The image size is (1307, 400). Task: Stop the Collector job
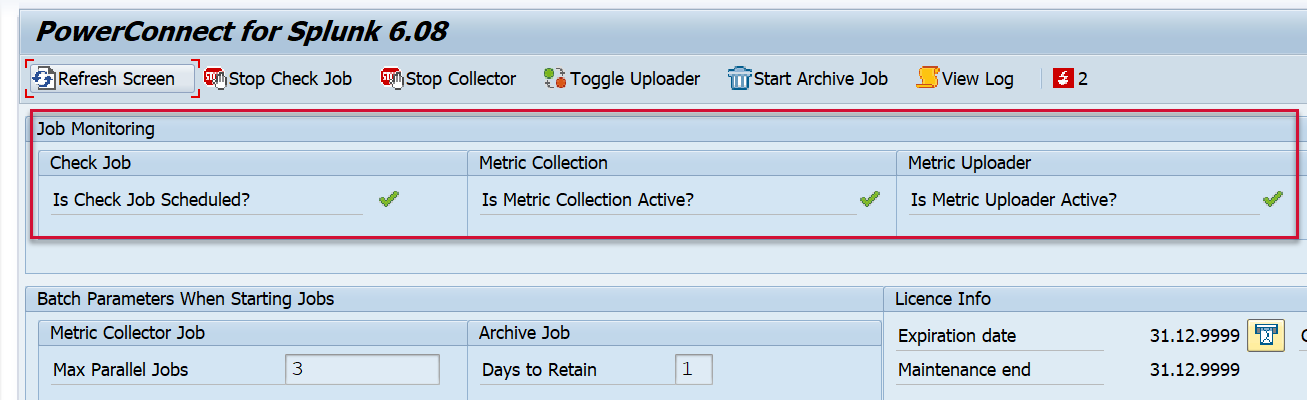click(x=449, y=79)
